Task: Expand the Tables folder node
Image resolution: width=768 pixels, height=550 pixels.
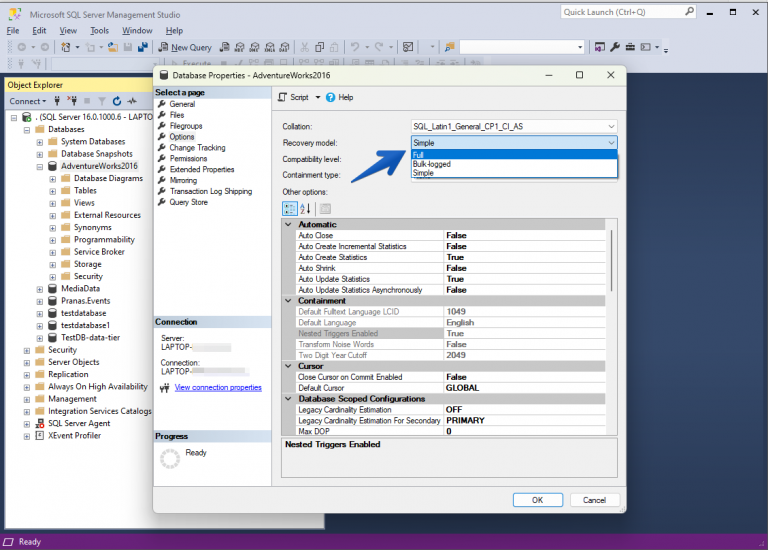Action: (52, 191)
